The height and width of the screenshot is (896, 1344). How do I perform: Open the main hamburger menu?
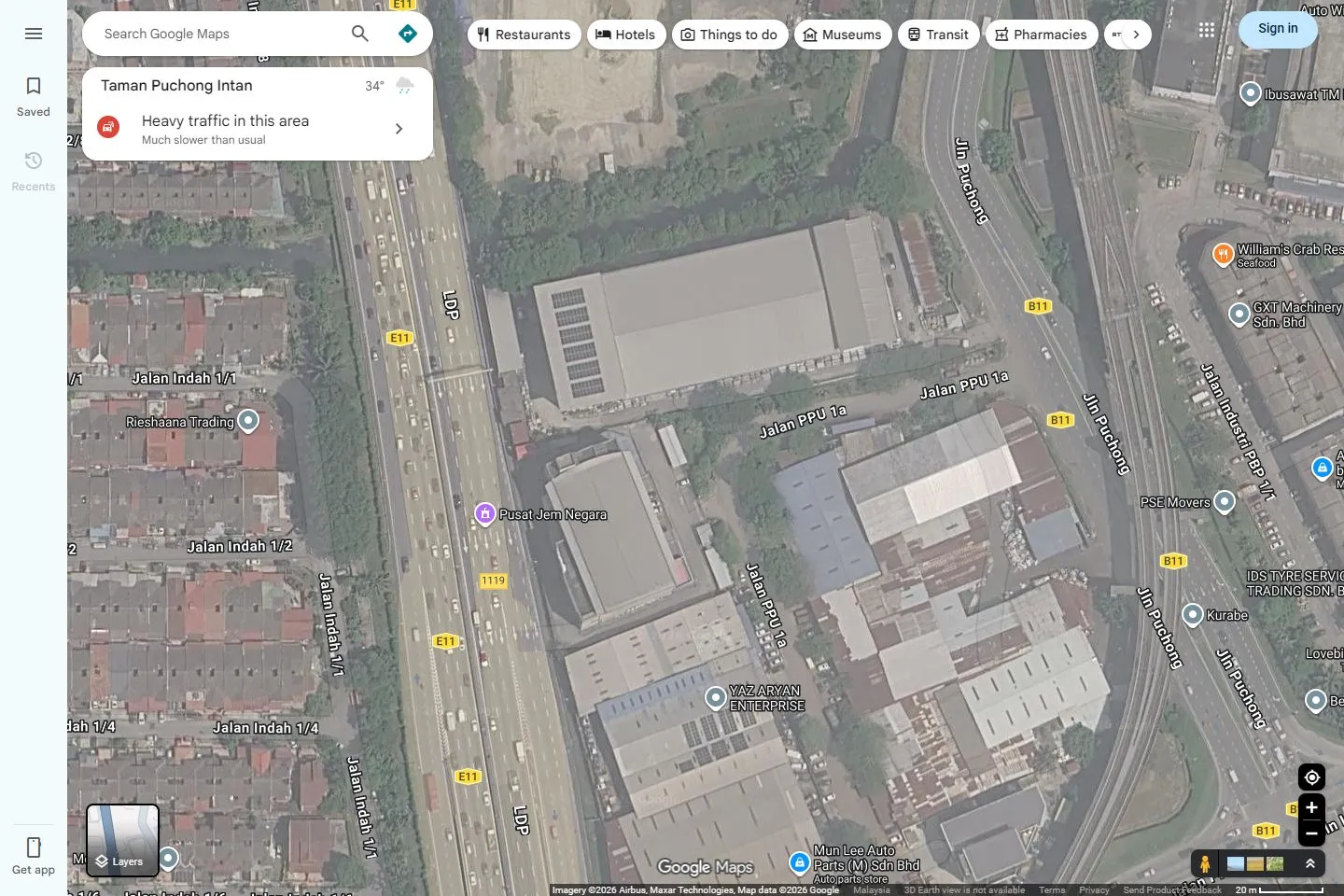(34, 34)
